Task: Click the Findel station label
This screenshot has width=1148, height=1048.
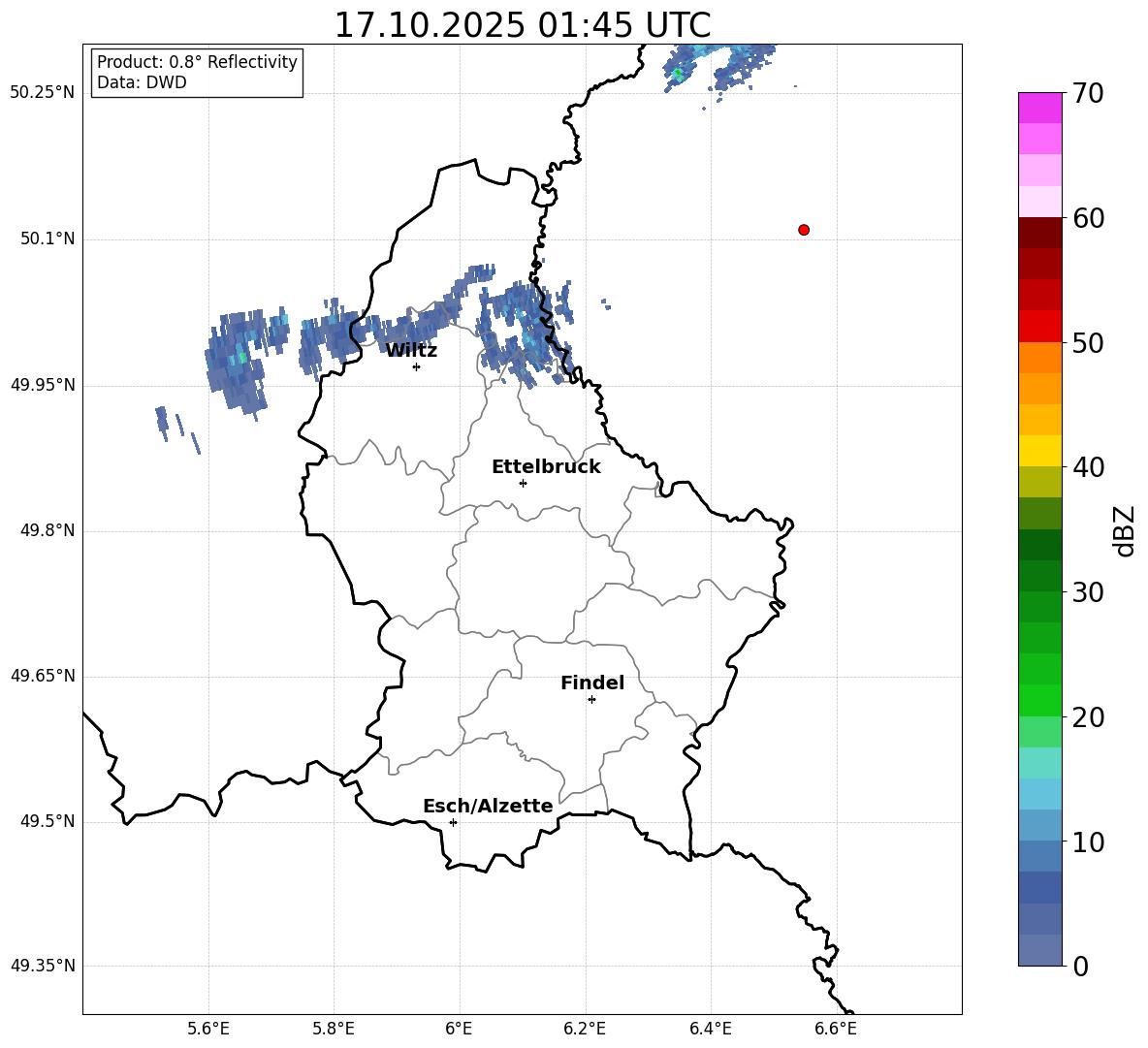Action: 592,683
